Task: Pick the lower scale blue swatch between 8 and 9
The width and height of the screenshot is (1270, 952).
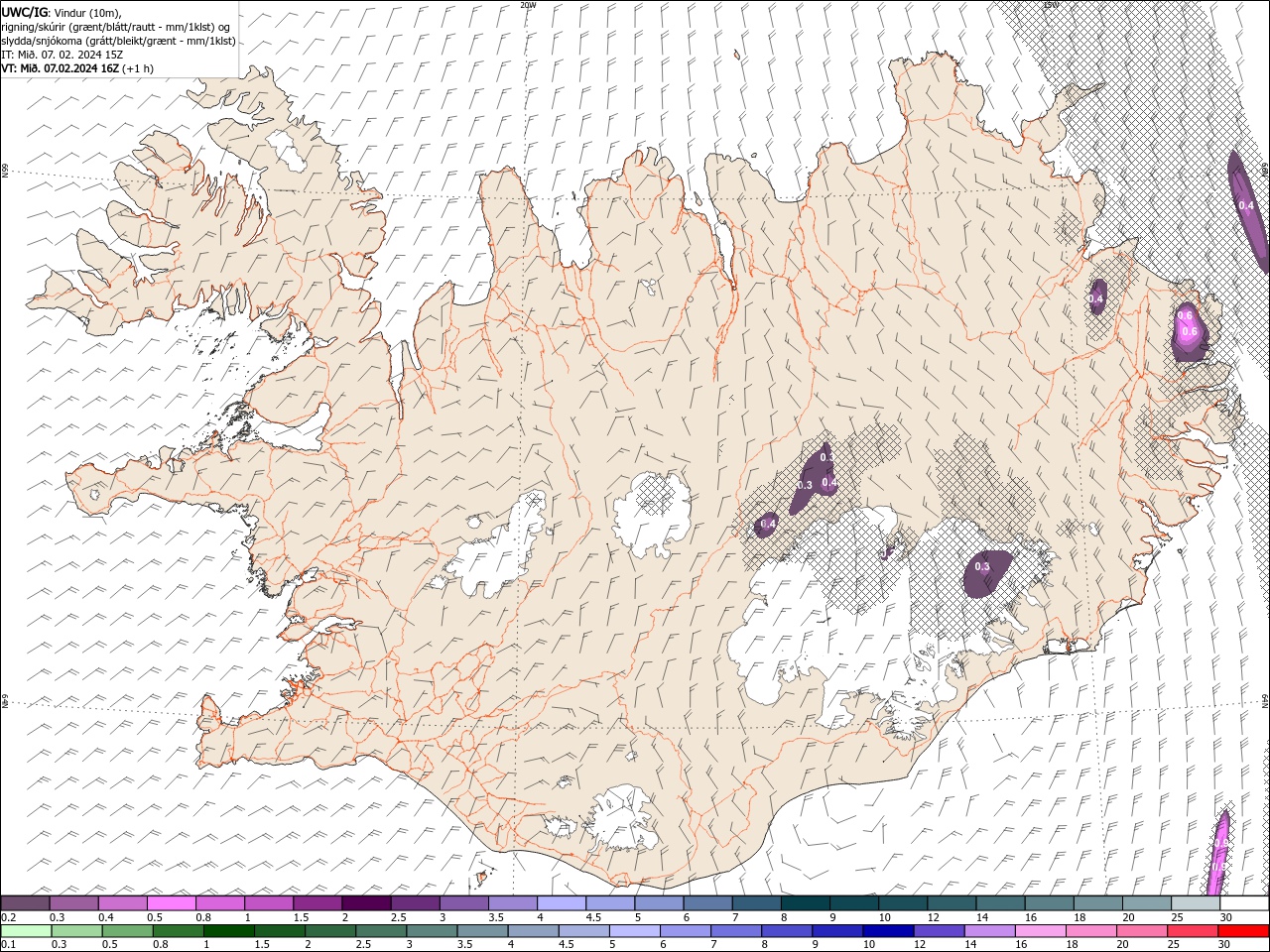Action: (x=788, y=931)
